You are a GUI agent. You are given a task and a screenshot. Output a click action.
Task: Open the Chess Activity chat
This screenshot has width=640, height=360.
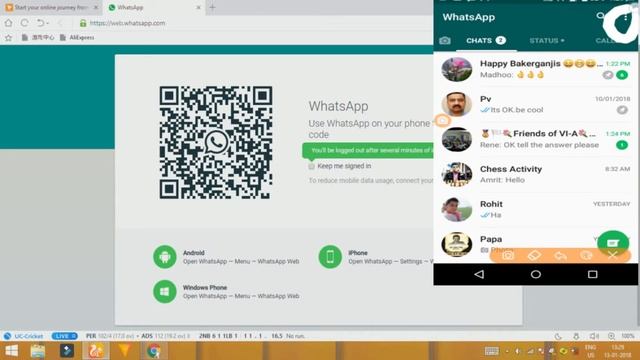(x=536, y=174)
